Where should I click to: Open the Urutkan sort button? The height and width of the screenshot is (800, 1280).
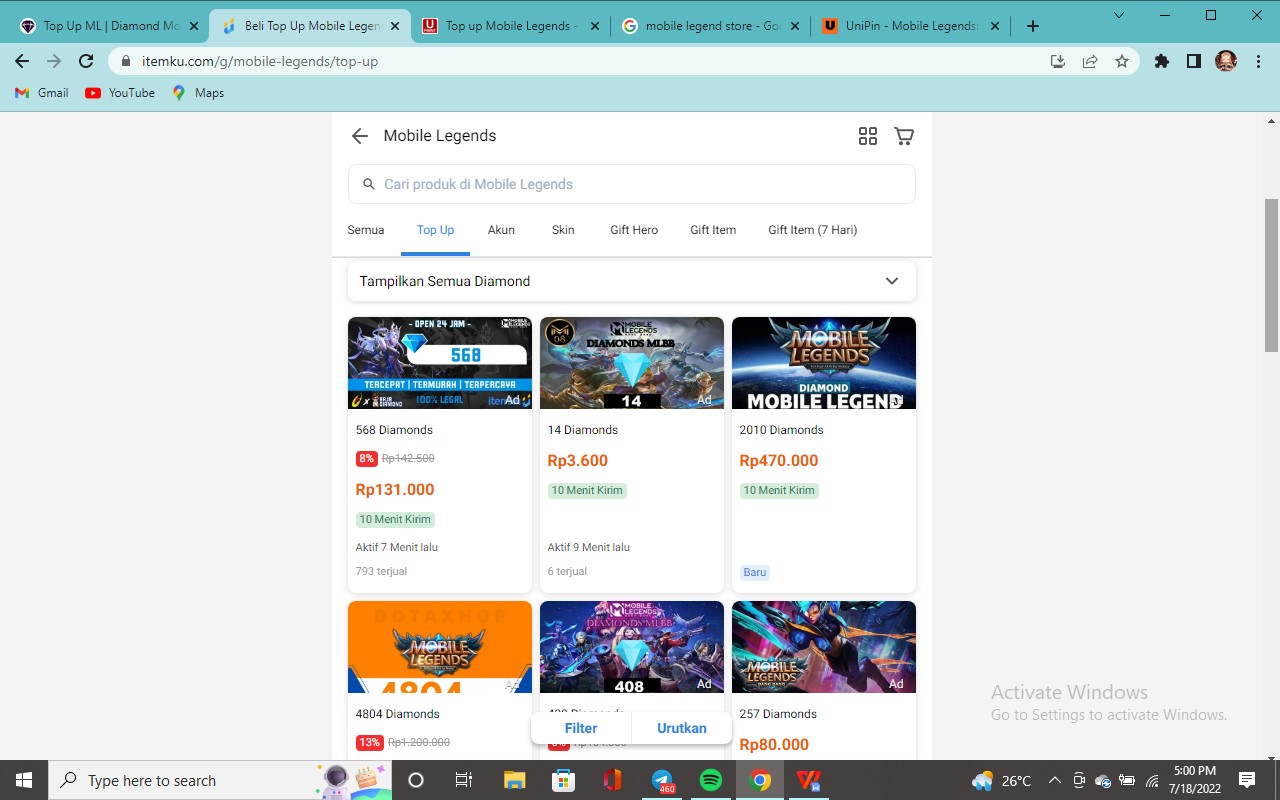[x=682, y=728]
